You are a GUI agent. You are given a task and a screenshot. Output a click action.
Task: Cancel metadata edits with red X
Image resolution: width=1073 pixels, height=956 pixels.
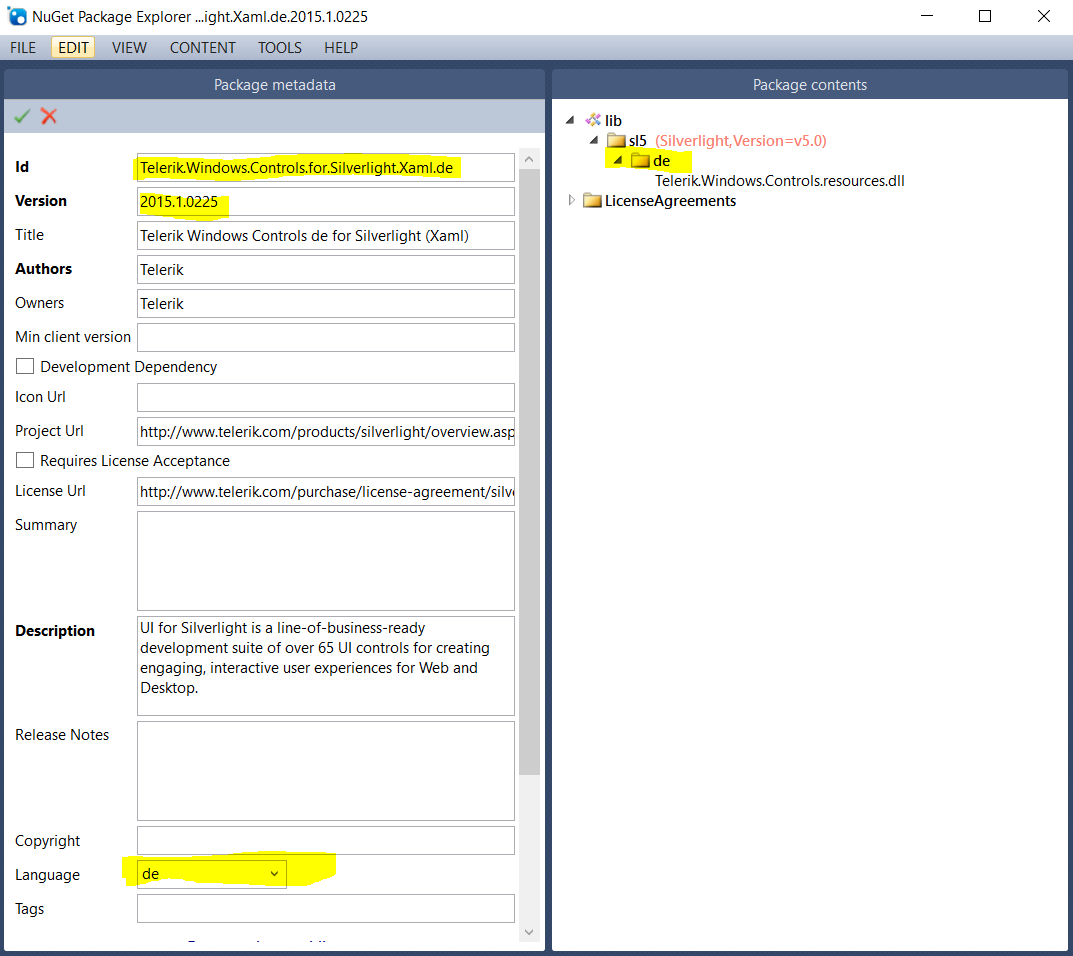click(49, 116)
